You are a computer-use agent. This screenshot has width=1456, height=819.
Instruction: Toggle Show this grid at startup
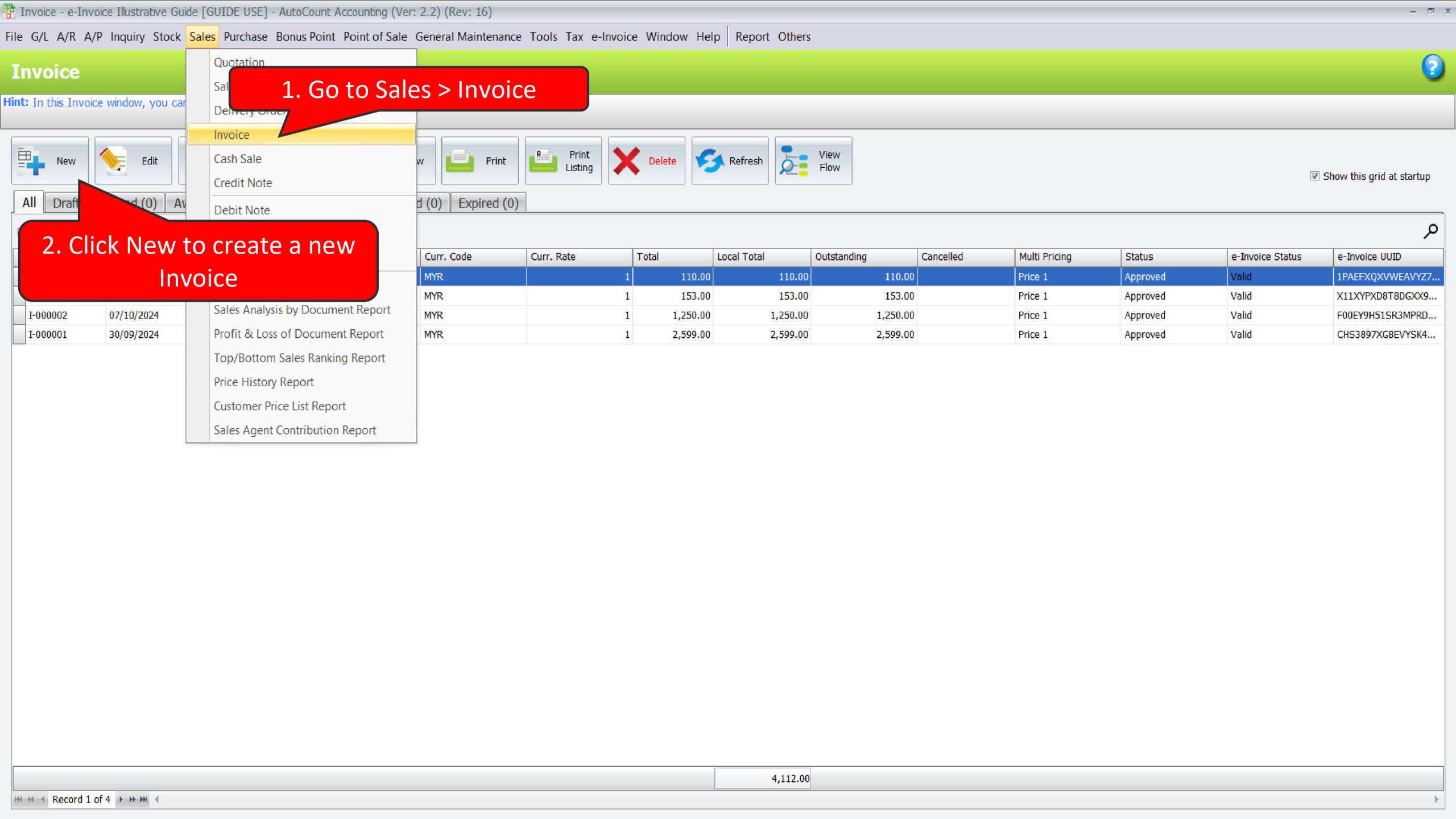[x=1314, y=176]
